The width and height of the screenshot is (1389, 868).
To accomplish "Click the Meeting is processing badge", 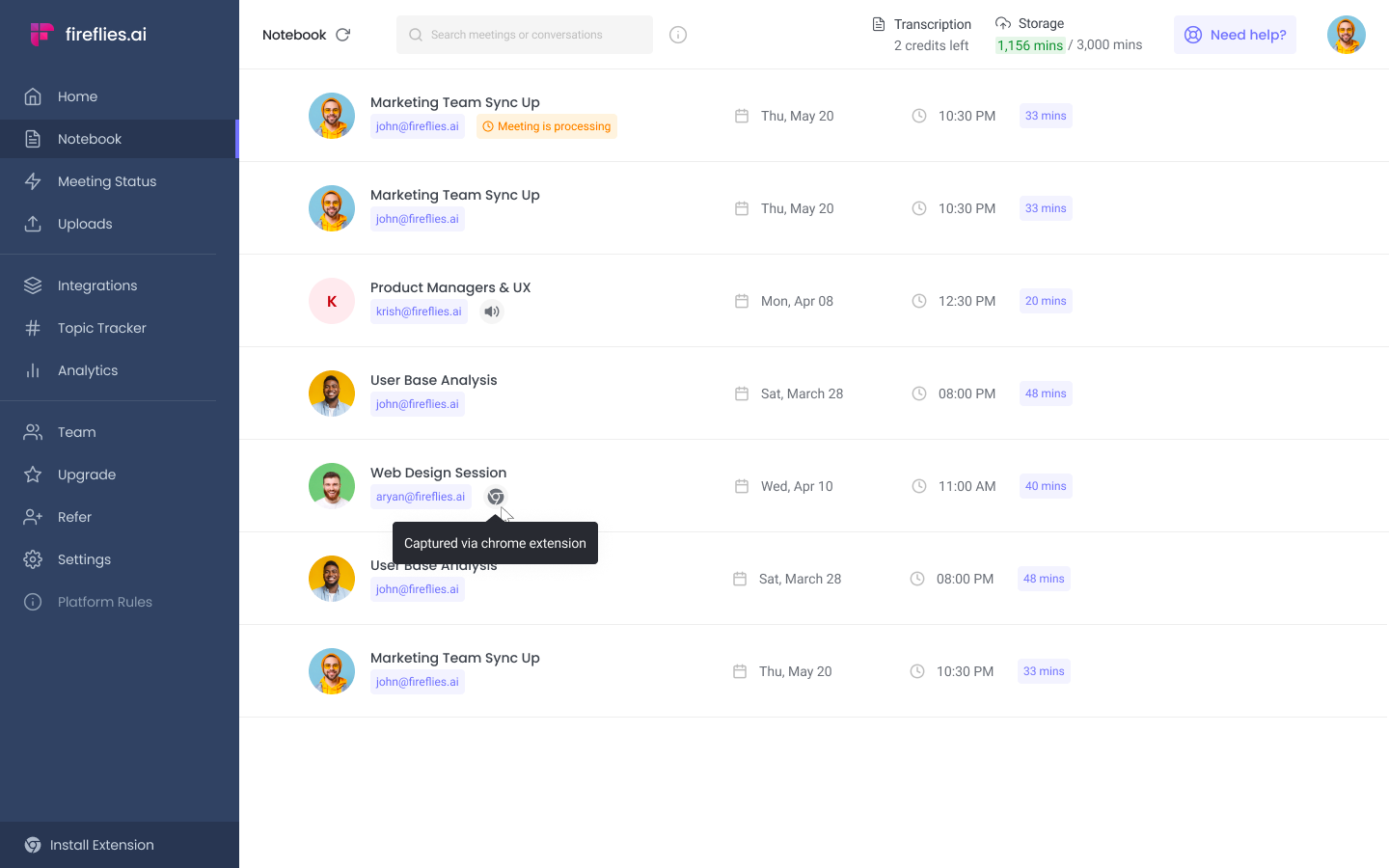I will click(x=546, y=125).
